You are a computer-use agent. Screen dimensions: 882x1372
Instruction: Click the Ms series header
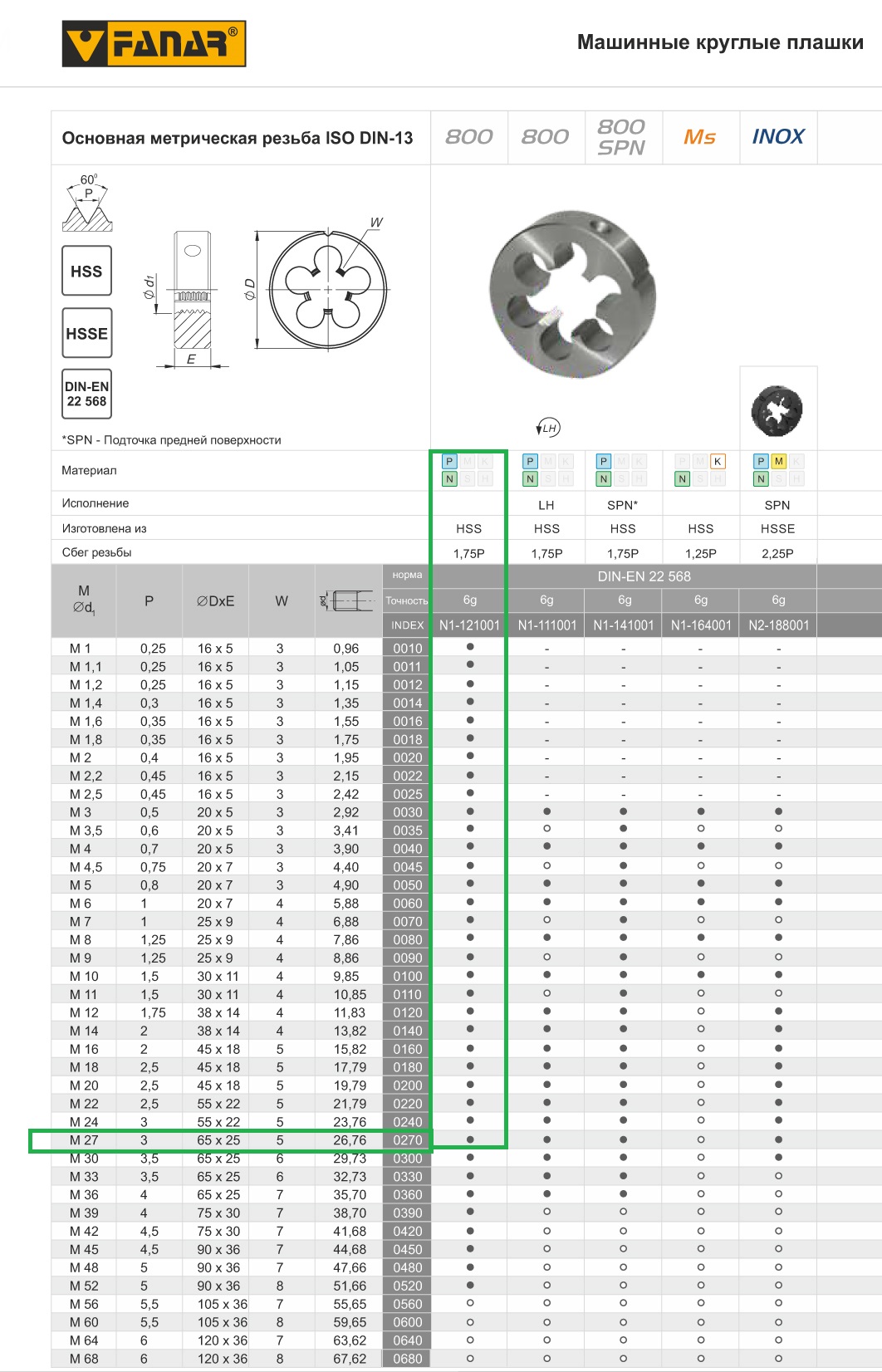coord(699,137)
